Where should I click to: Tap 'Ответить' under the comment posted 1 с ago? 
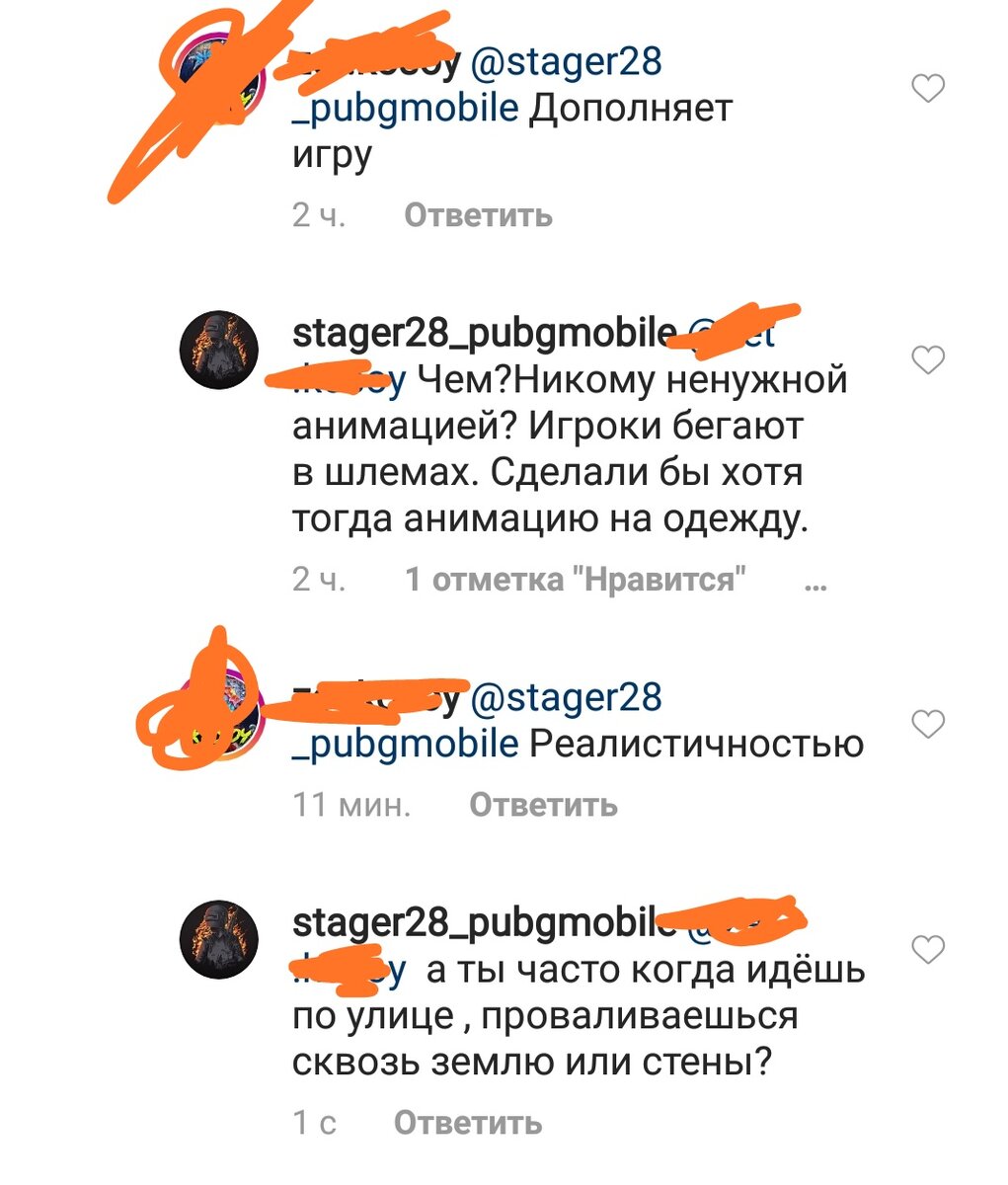[468, 1123]
